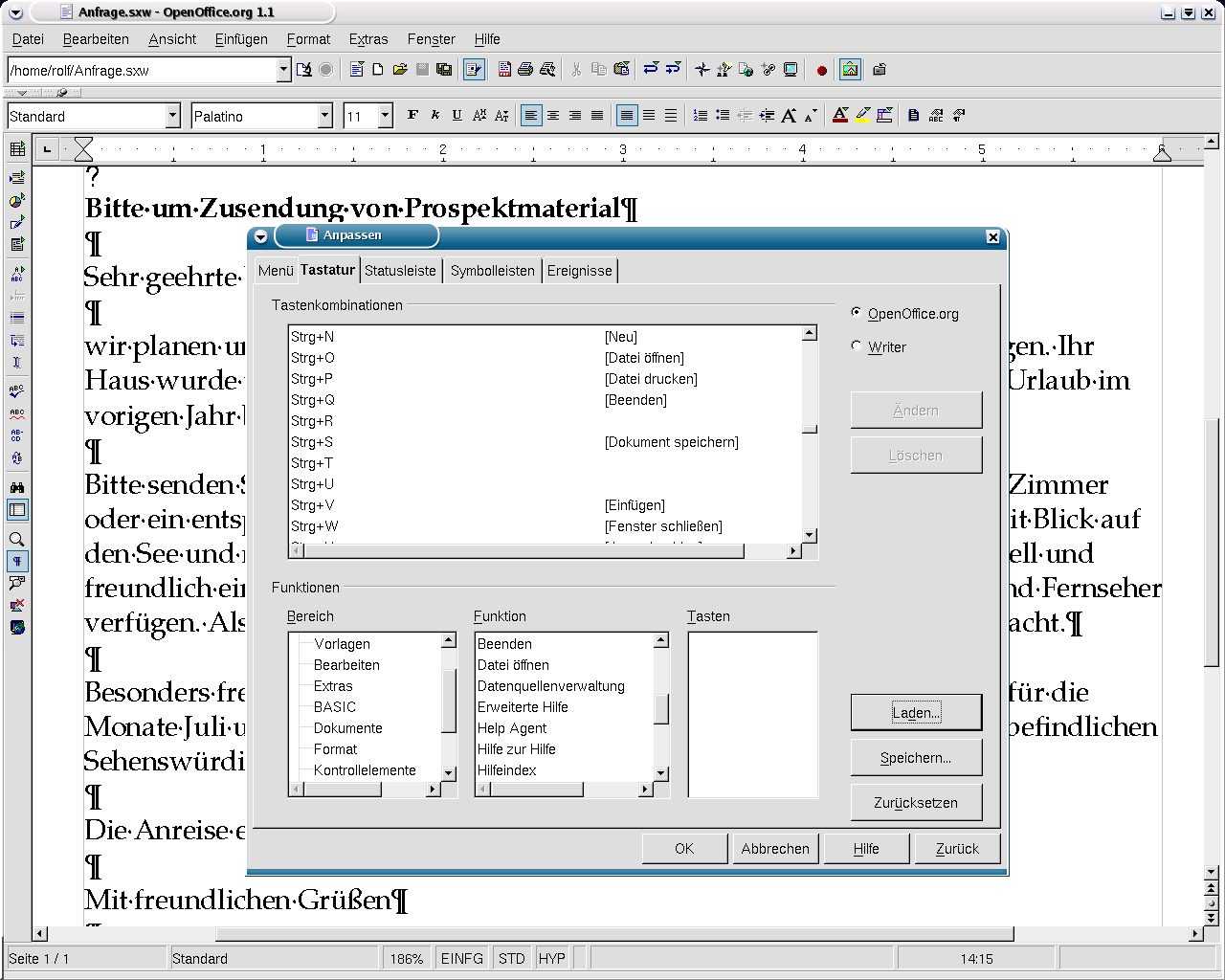Open the paragraph style Standard dropdown
The image size is (1225, 980).
tap(172, 116)
